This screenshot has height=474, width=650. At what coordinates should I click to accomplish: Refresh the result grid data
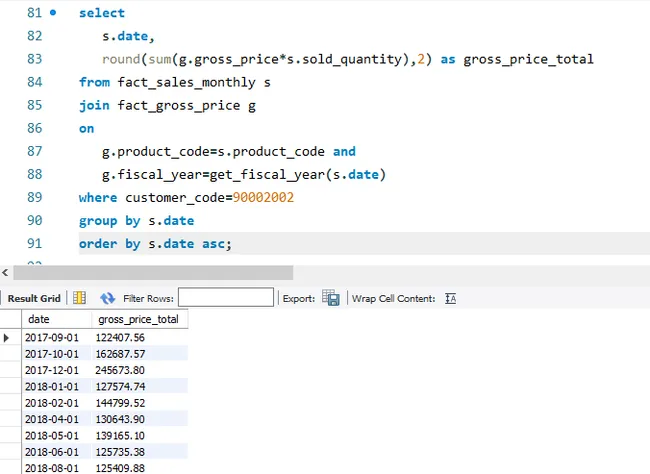[107, 298]
